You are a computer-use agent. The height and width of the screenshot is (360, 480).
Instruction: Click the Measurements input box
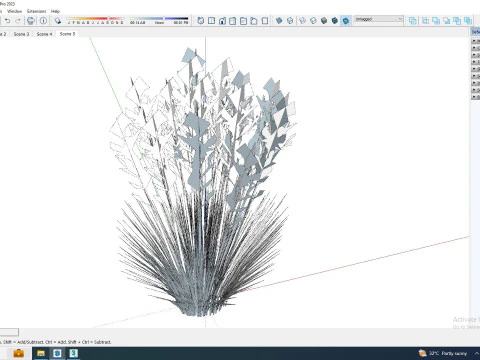[x=9, y=332]
